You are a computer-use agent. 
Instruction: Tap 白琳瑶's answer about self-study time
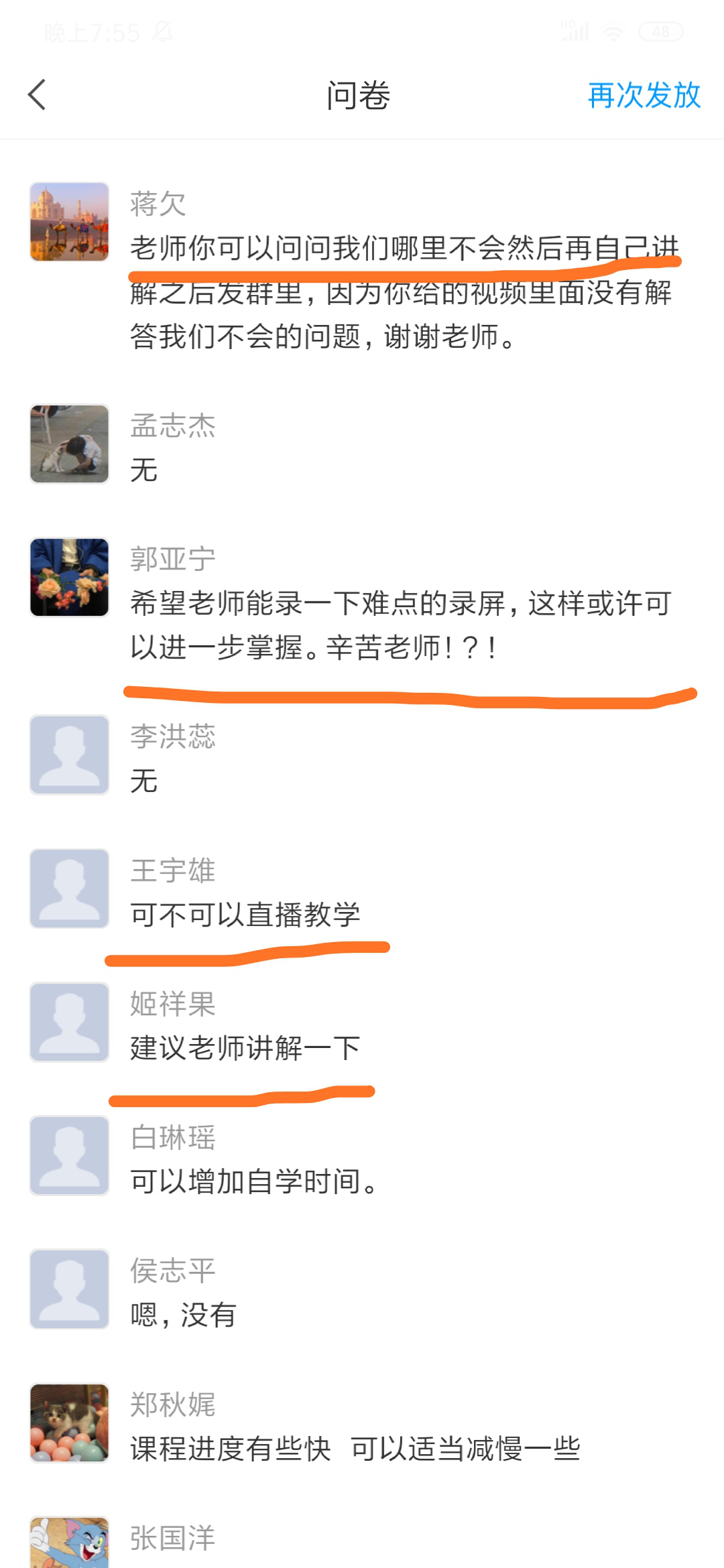tap(254, 1181)
